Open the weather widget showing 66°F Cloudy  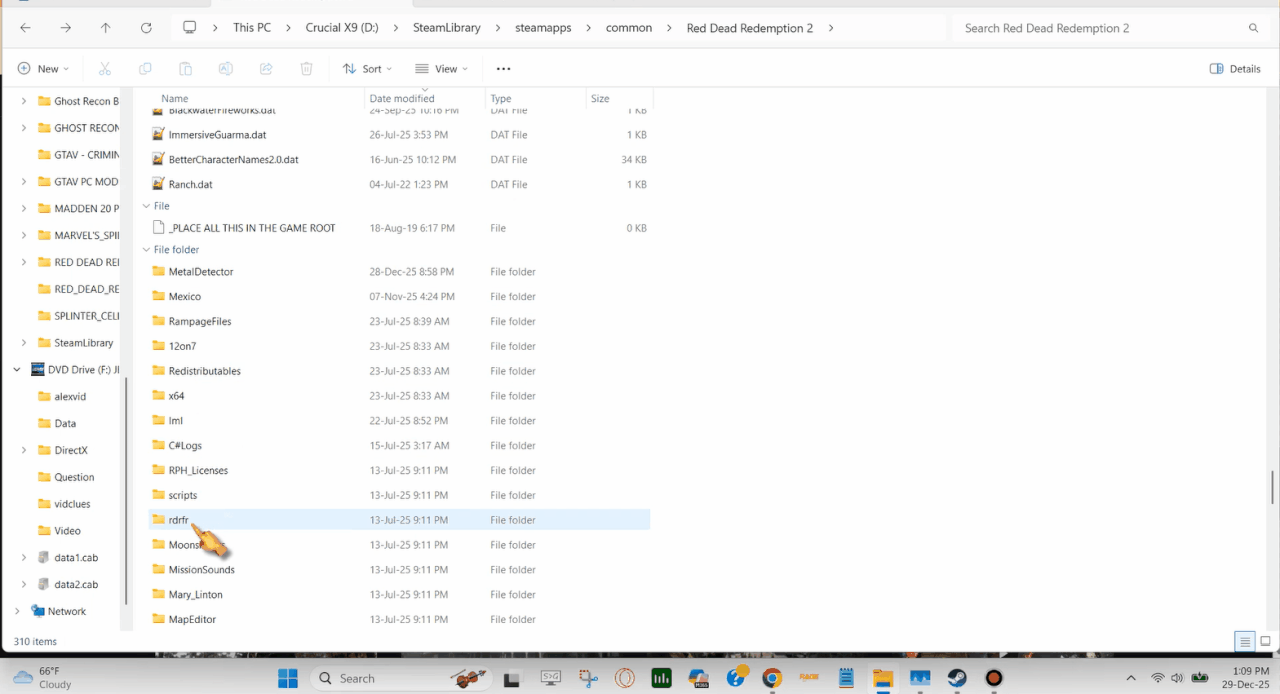click(x=43, y=678)
